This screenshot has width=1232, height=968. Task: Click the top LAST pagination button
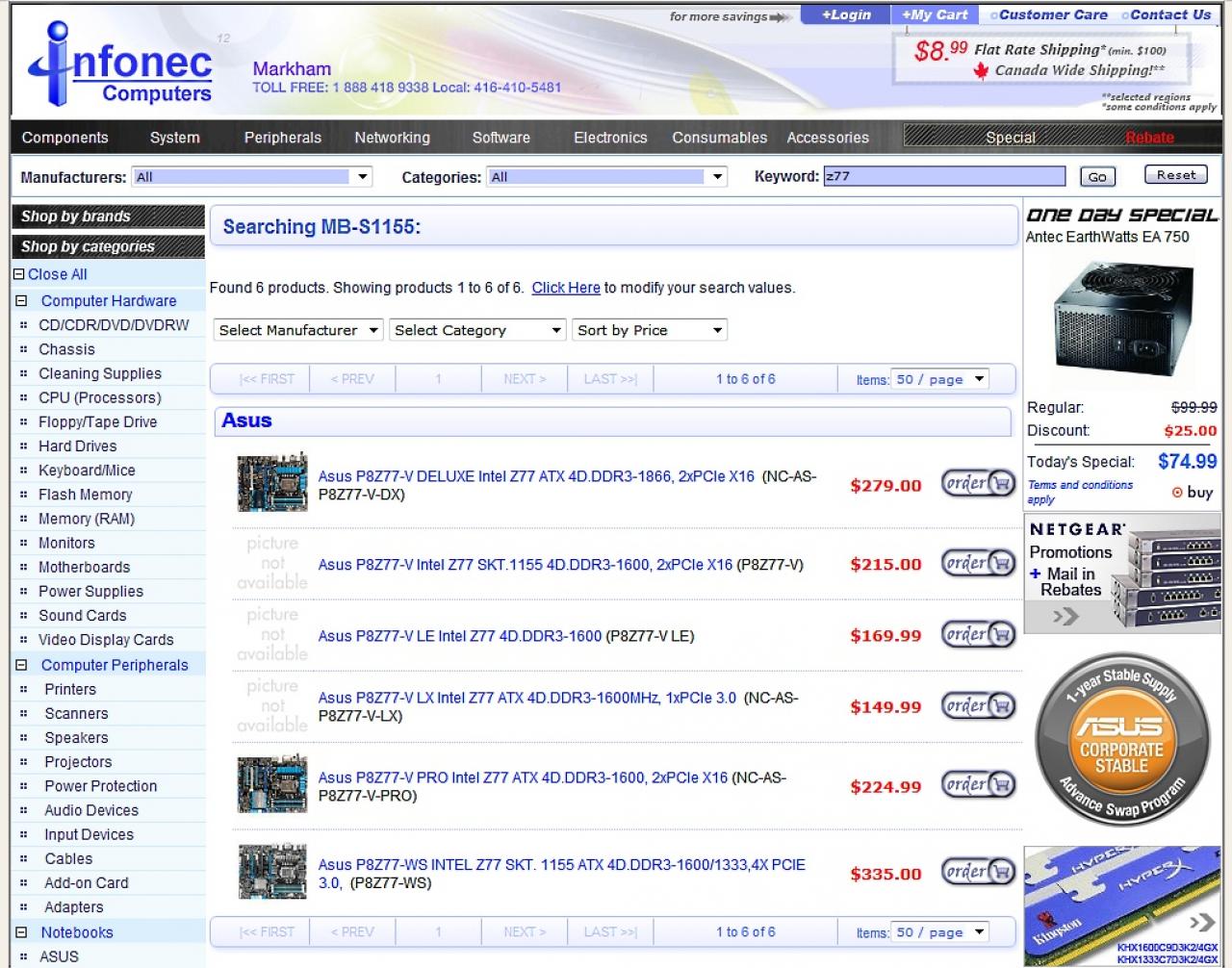[610, 379]
